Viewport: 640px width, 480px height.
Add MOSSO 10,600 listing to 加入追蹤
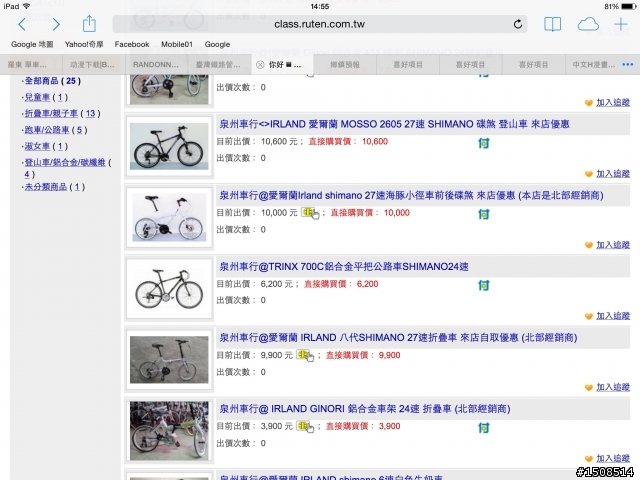613,173
